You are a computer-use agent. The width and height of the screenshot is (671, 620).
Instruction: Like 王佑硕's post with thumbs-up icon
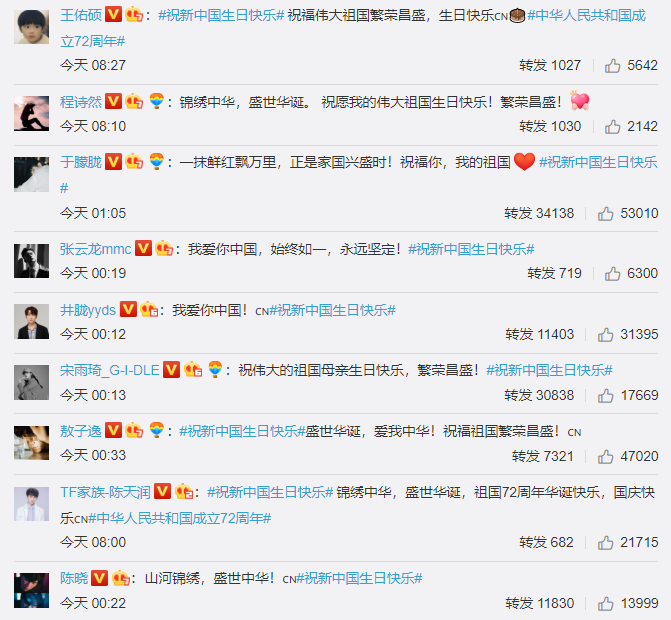tap(612, 65)
